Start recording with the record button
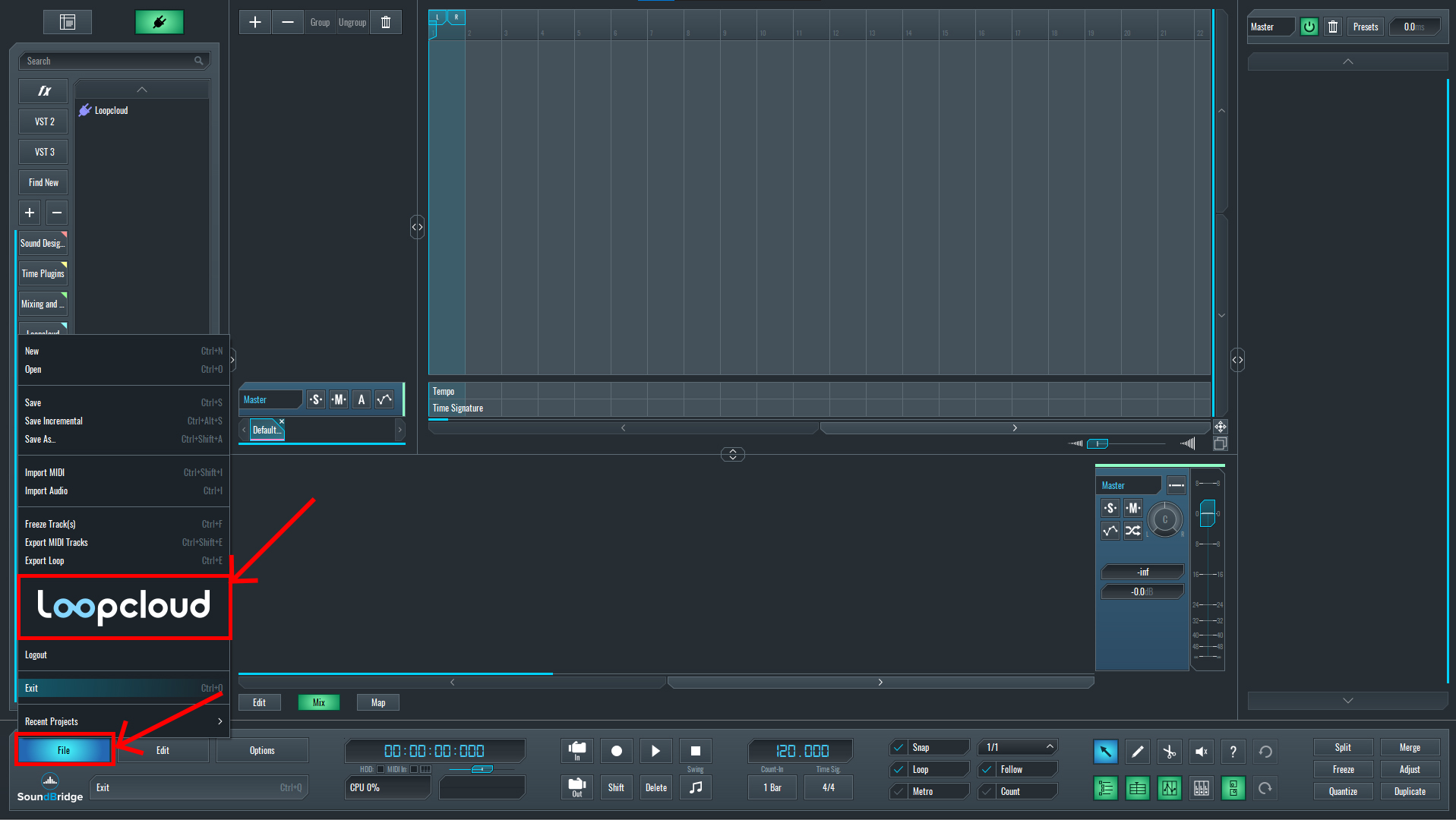Image resolution: width=1456 pixels, height=820 pixels. 617,751
